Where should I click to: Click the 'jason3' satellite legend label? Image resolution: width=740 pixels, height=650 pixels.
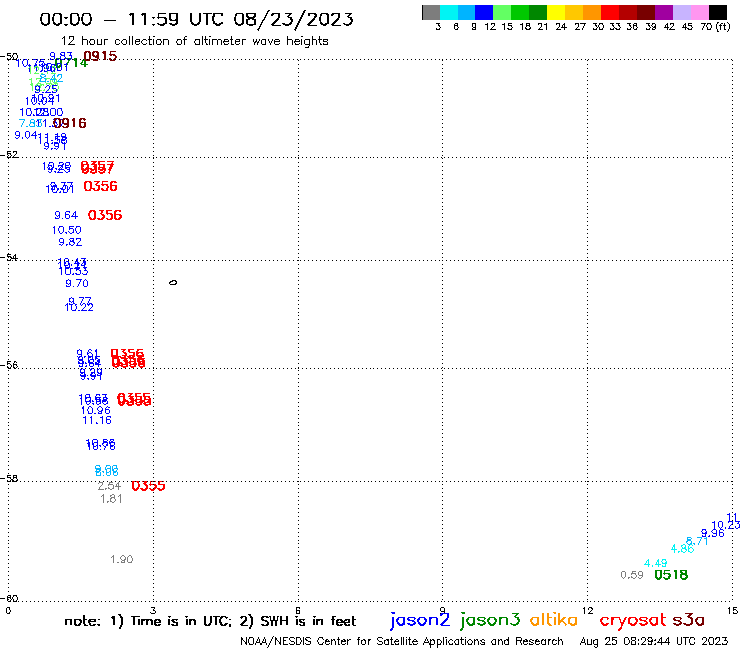click(490, 620)
